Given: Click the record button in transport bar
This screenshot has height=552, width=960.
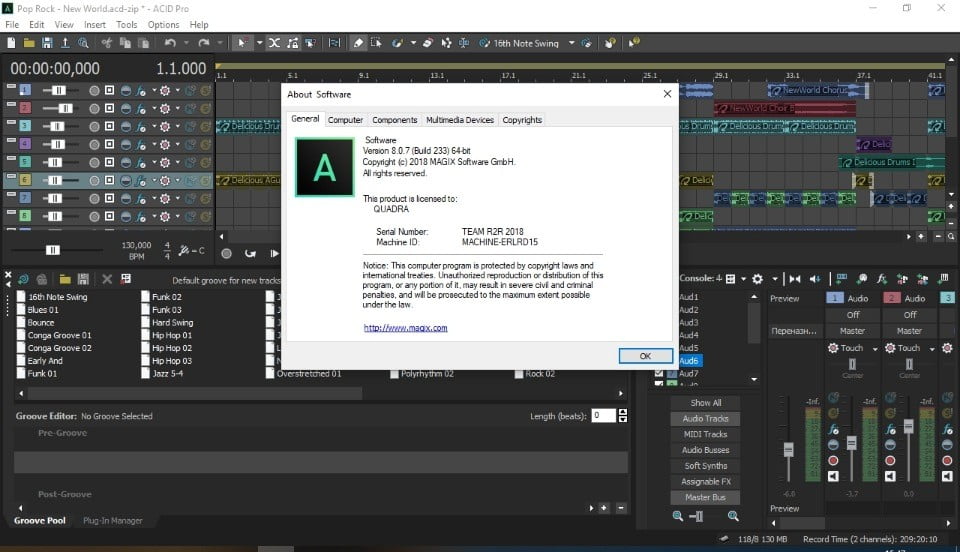Looking at the screenshot, I should click(227, 253).
